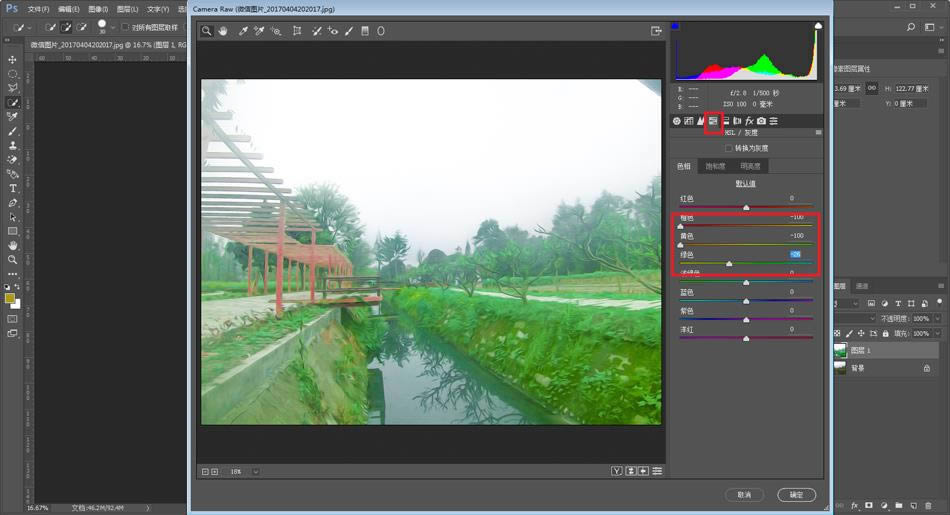Viewport: 950px width, 515px height.
Task: Open the HSL / Grayscale panel icon
Action: tap(713, 121)
